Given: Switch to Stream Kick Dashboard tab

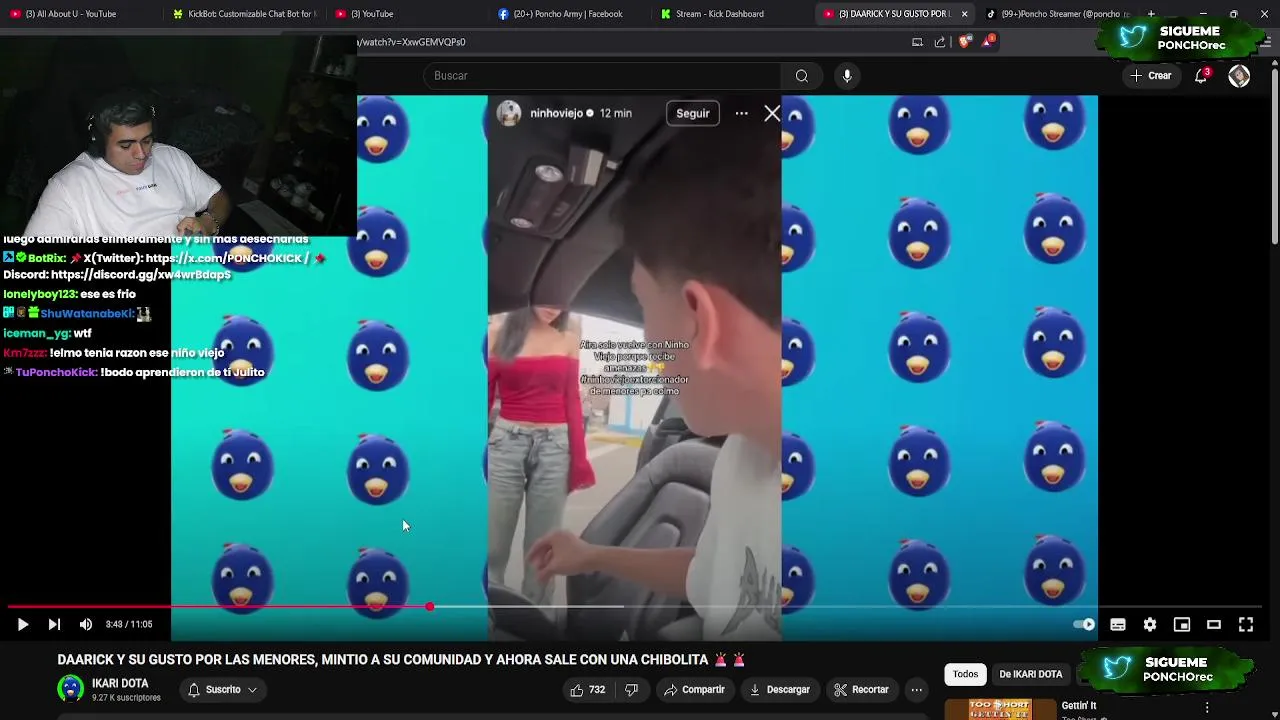Looking at the screenshot, I should pos(720,14).
